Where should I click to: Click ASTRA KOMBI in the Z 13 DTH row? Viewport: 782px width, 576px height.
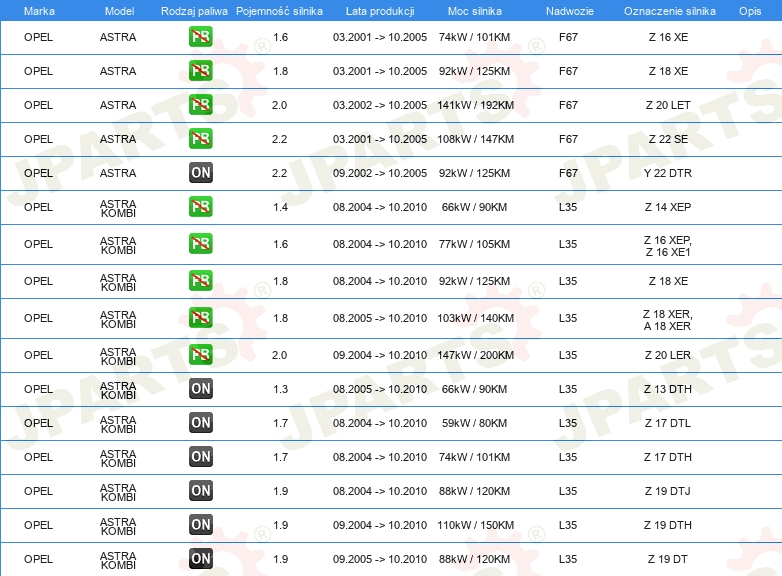tap(118, 390)
